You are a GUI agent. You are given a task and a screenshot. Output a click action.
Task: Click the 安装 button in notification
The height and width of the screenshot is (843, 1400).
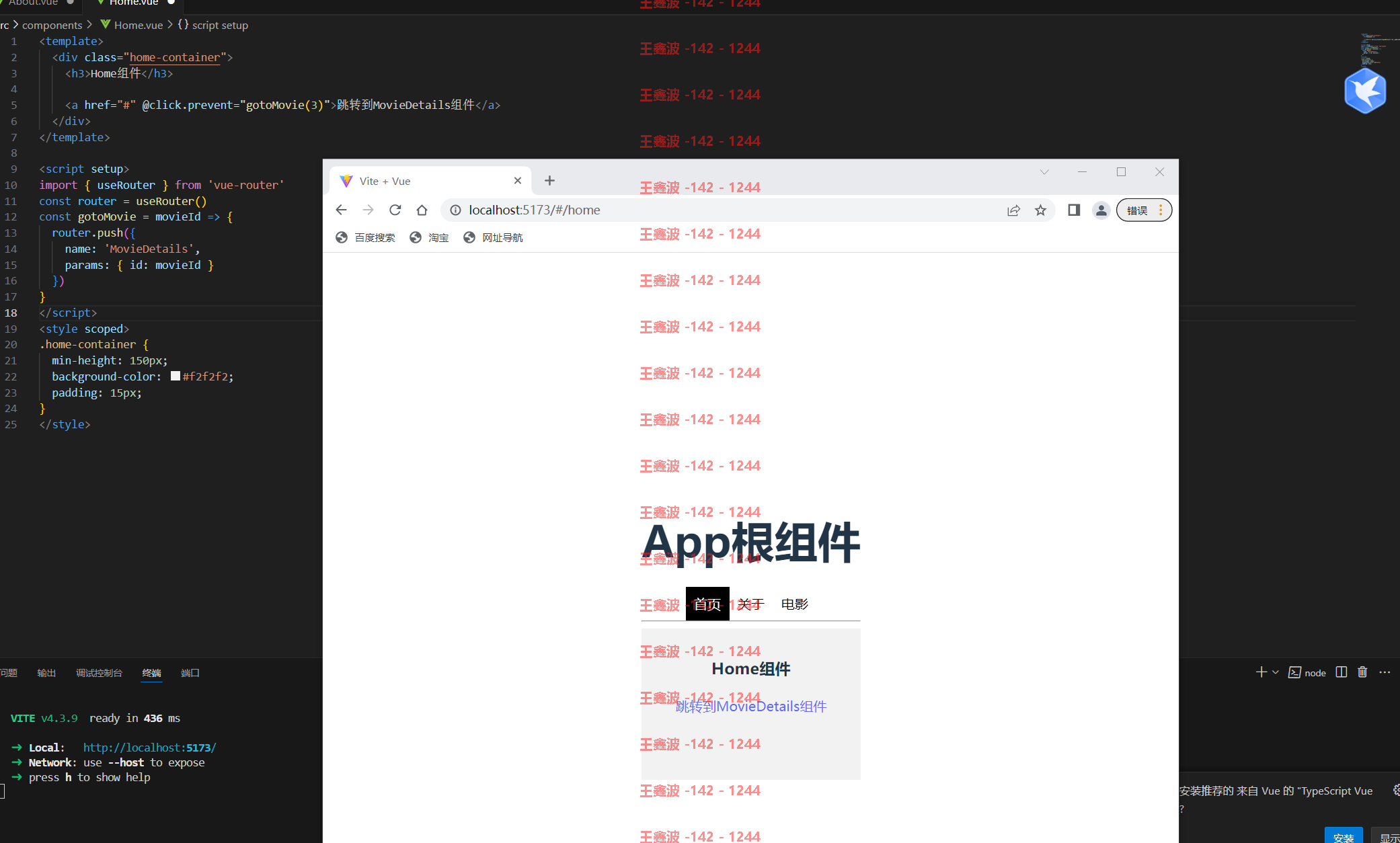[1344, 836]
